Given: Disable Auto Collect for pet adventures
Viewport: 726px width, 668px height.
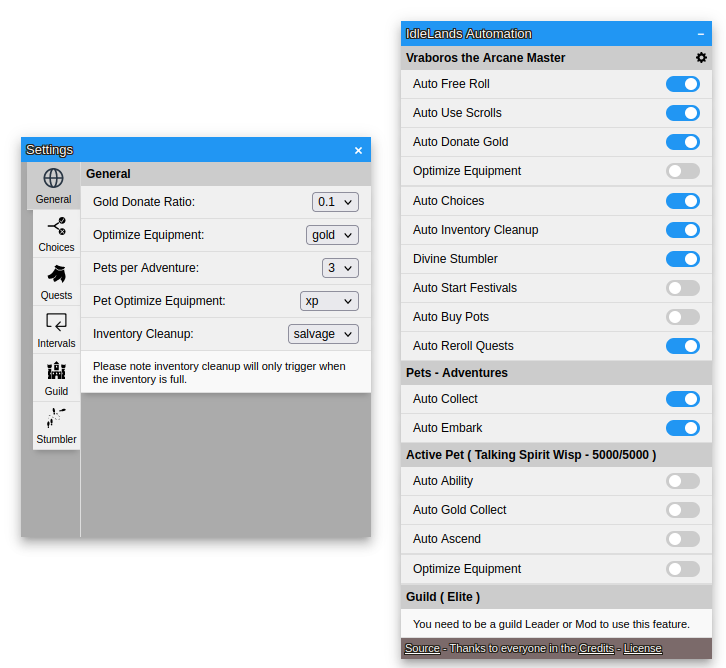Looking at the screenshot, I should (x=682, y=399).
